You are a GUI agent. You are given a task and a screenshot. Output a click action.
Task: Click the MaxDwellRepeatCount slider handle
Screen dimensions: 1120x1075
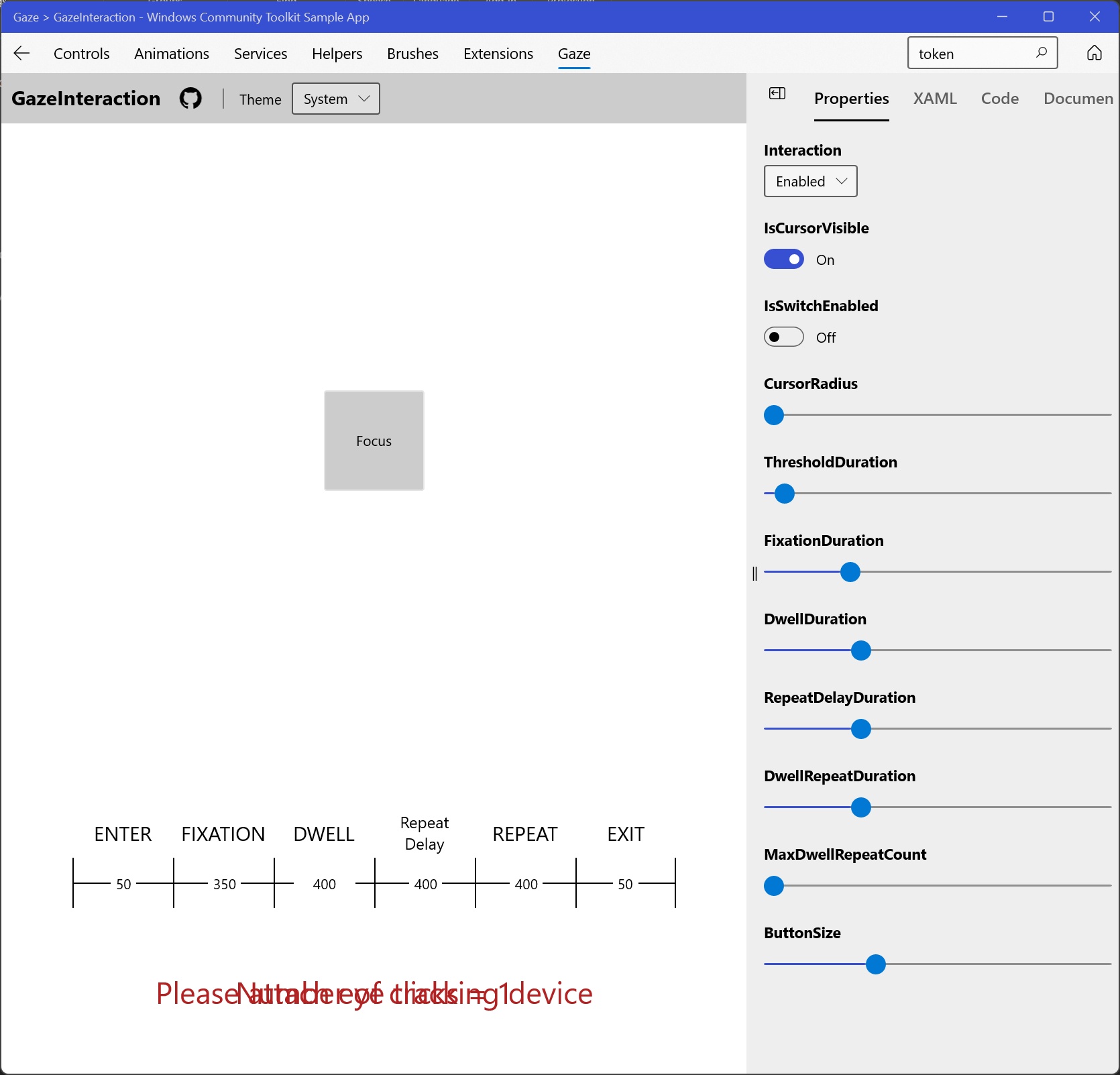point(774,886)
